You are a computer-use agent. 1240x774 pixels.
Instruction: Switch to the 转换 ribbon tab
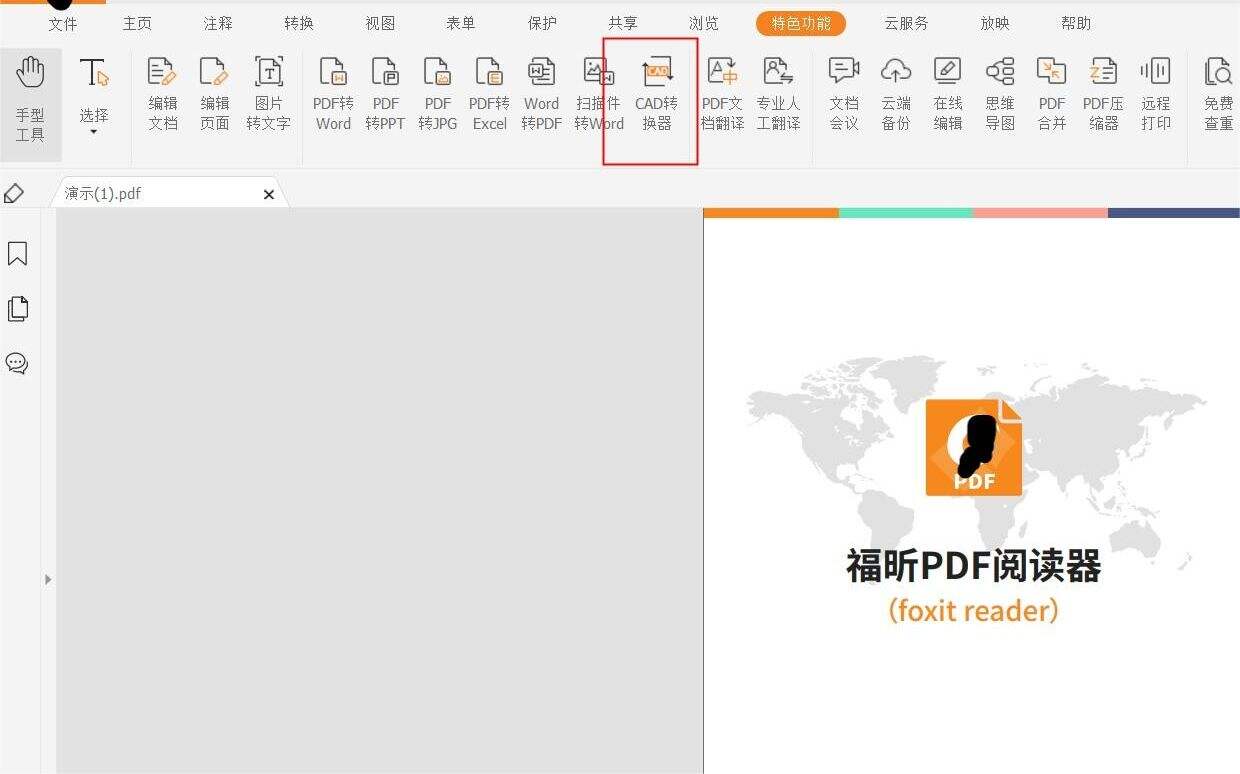click(x=298, y=22)
